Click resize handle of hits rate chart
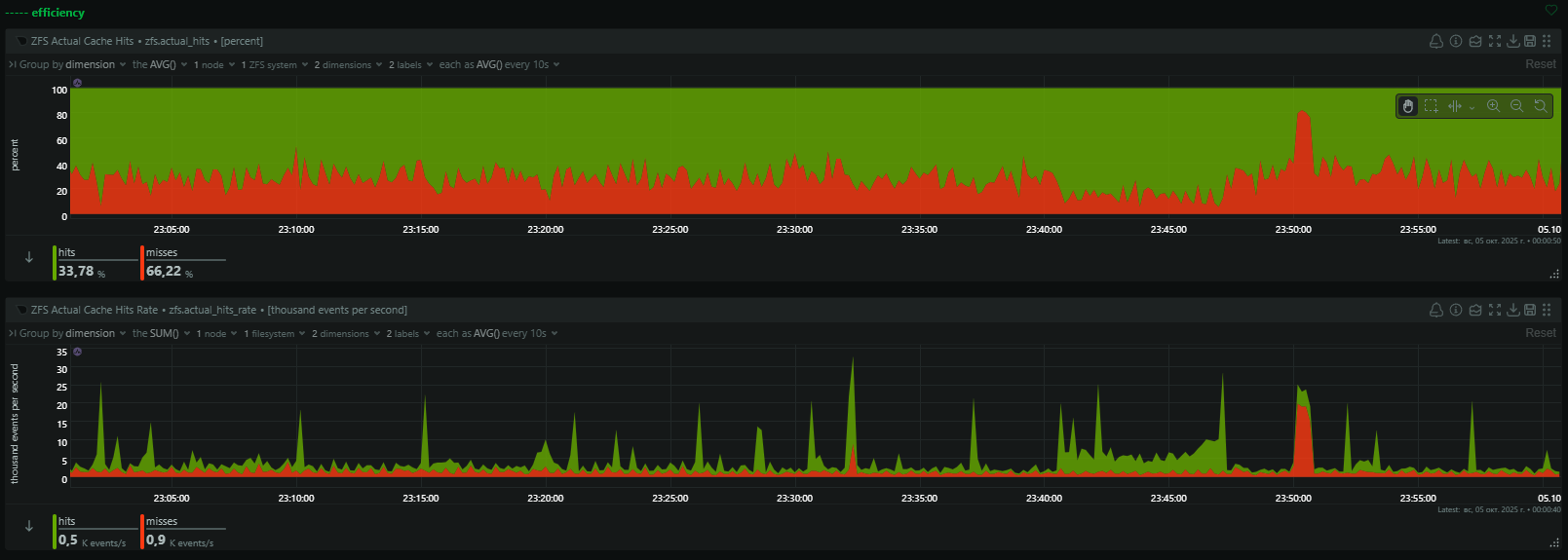1568x560 pixels. point(1554,543)
